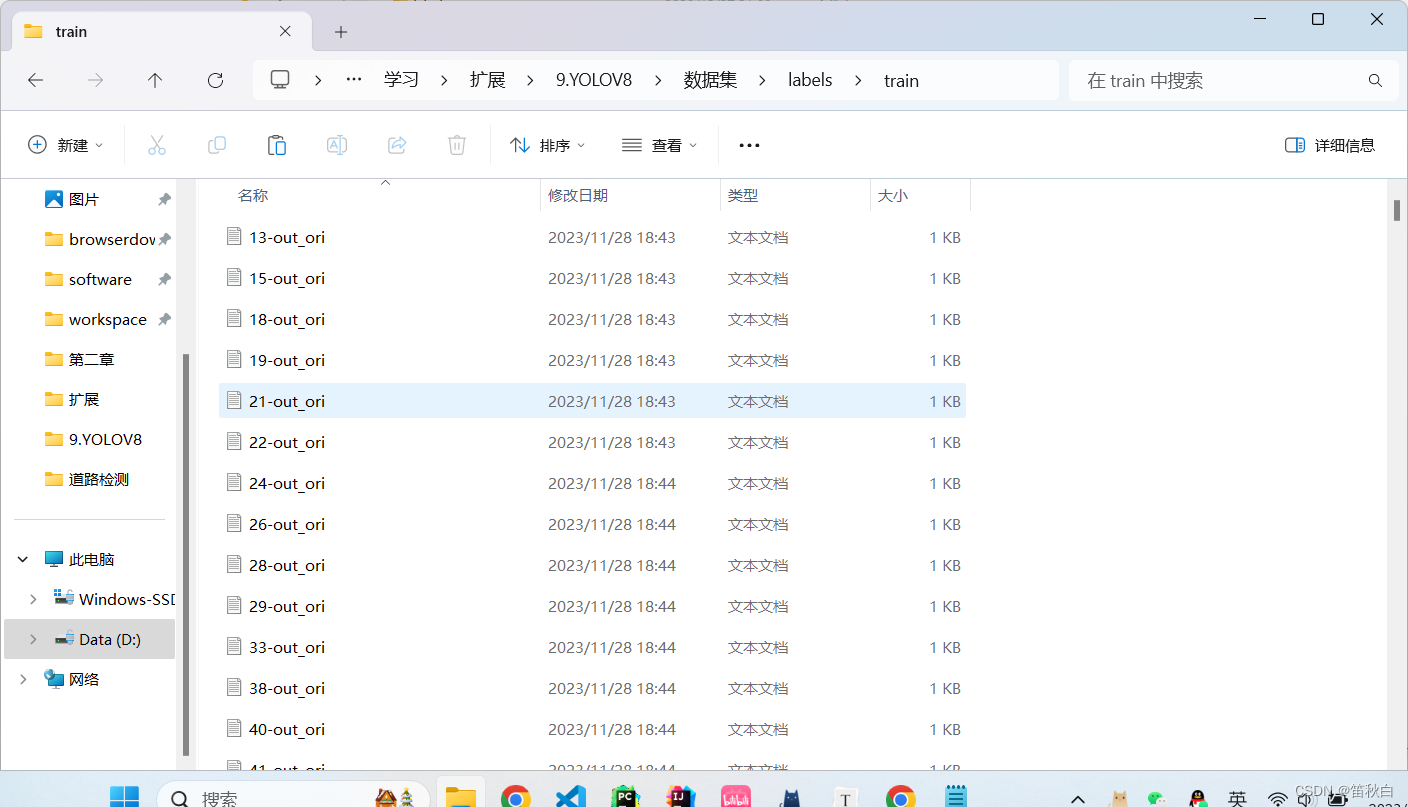1408x807 pixels.
Task: Navigate to the 9.YOLOV8 breadcrumb
Action: pos(594,80)
